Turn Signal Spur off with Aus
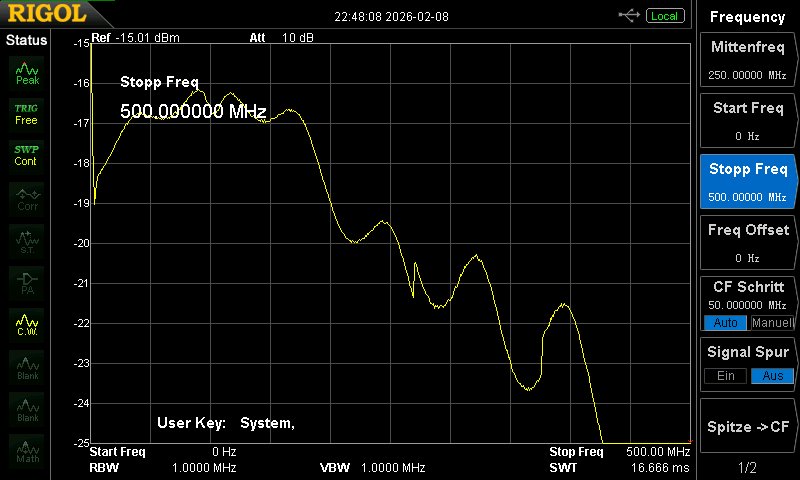The width and height of the screenshot is (800, 480). [x=771, y=375]
